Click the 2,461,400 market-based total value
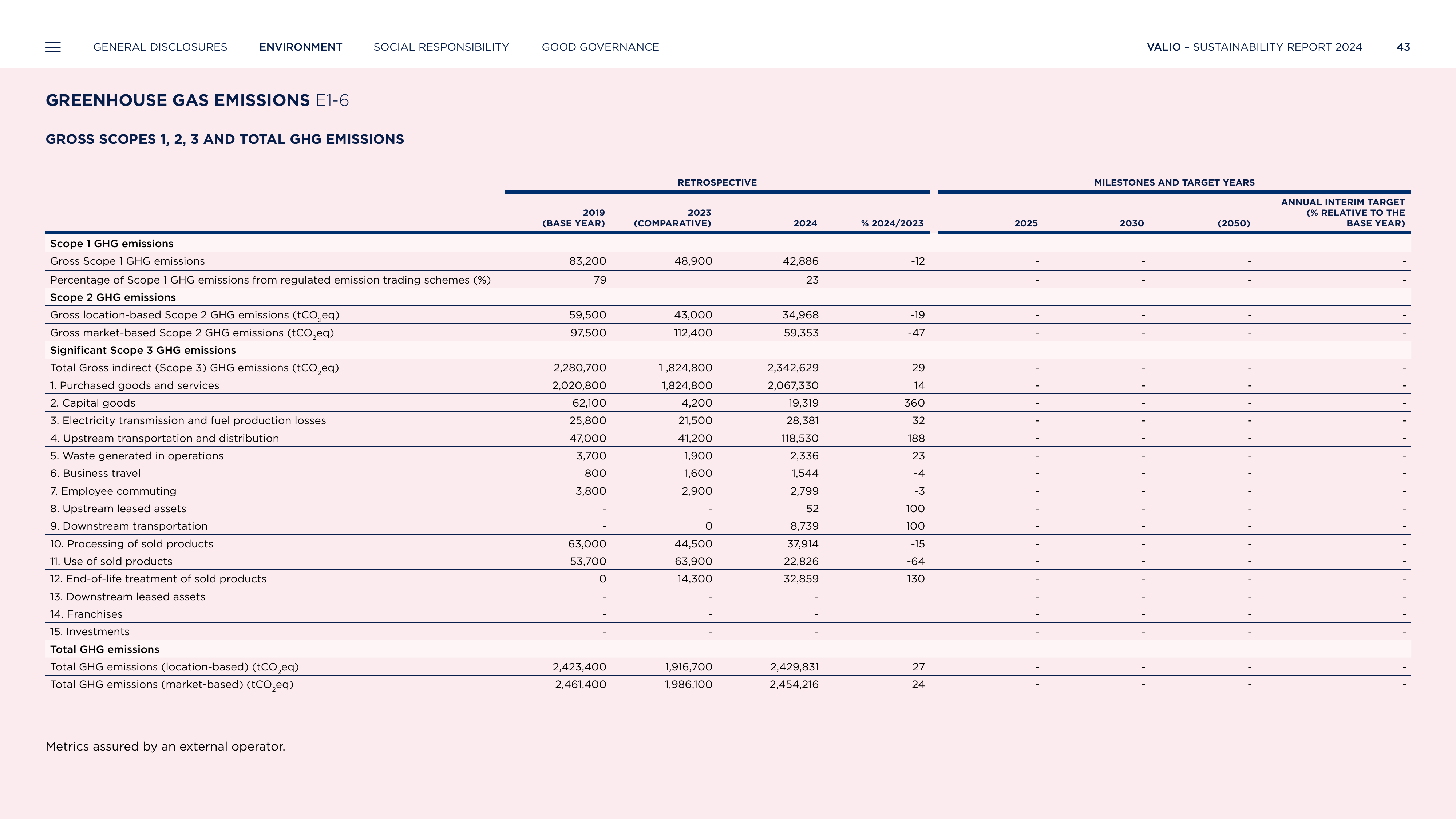This screenshot has height=819, width=1456. (x=581, y=684)
